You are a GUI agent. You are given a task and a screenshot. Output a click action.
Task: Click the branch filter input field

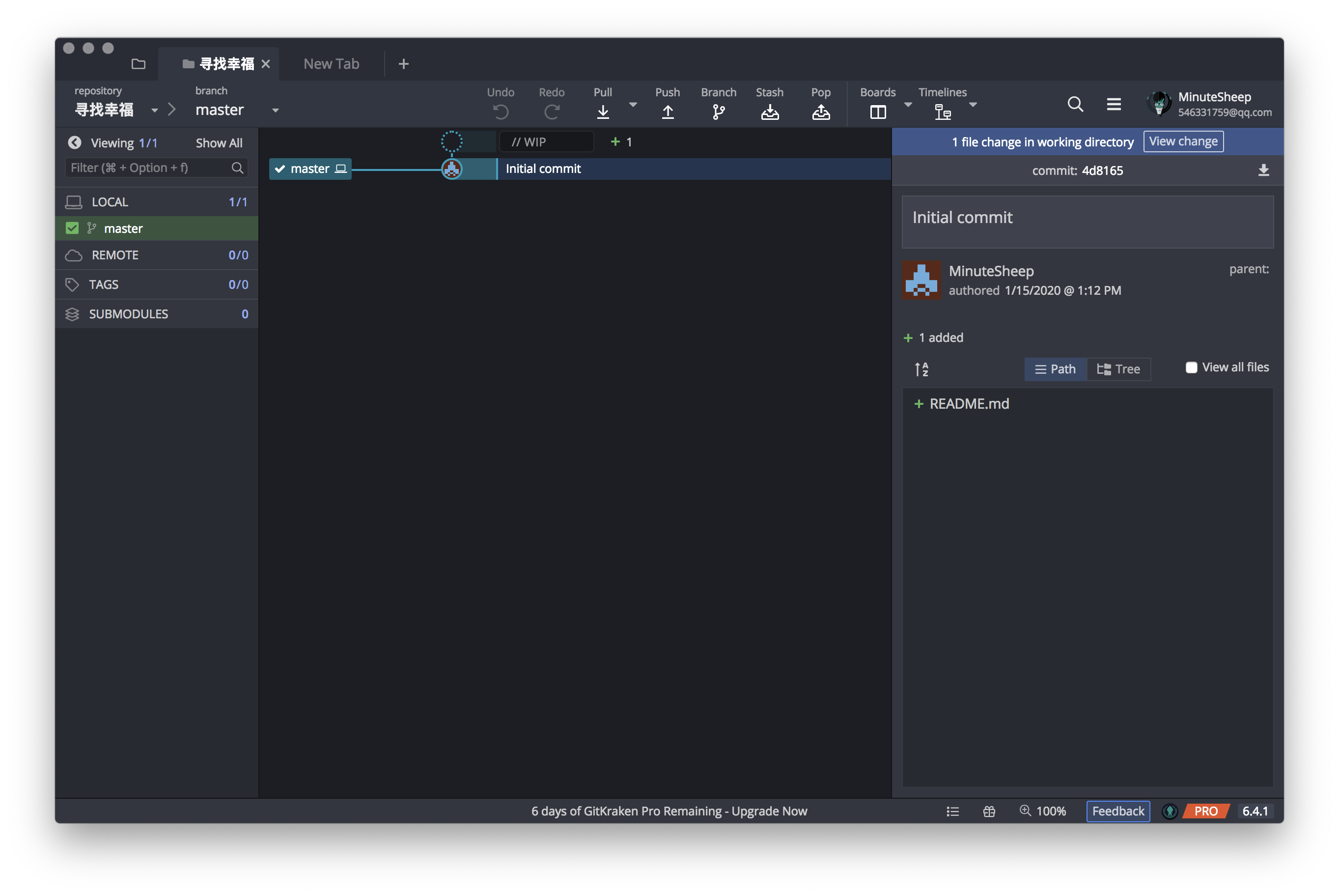point(148,168)
